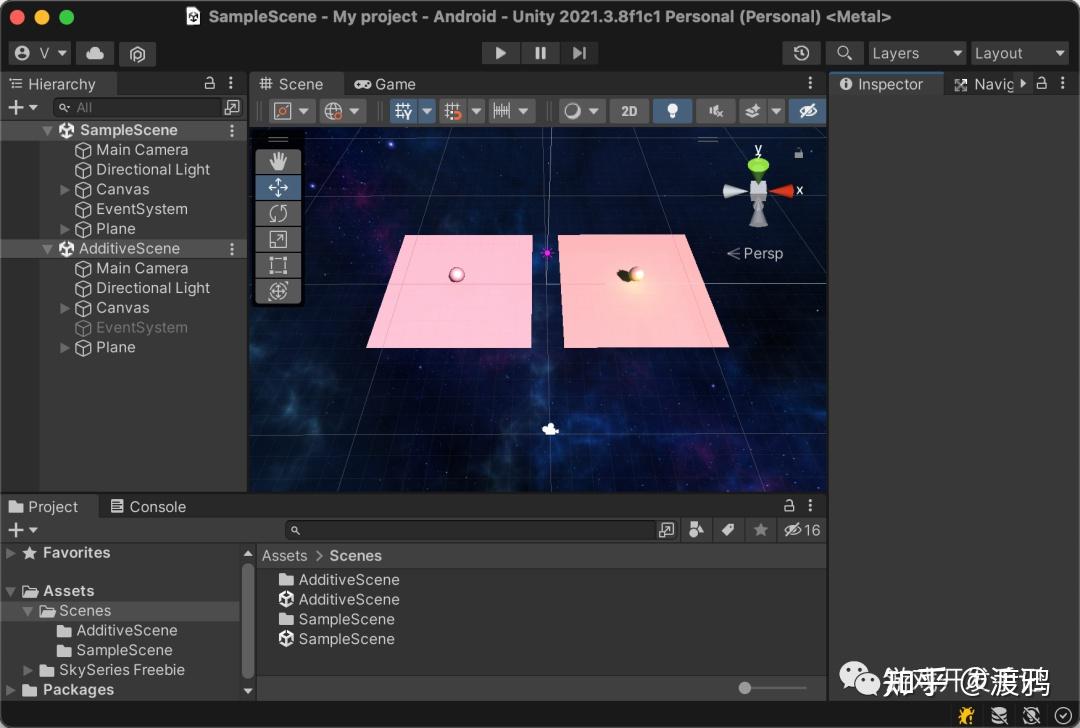Adjust the Project panel zoom slider

744,687
